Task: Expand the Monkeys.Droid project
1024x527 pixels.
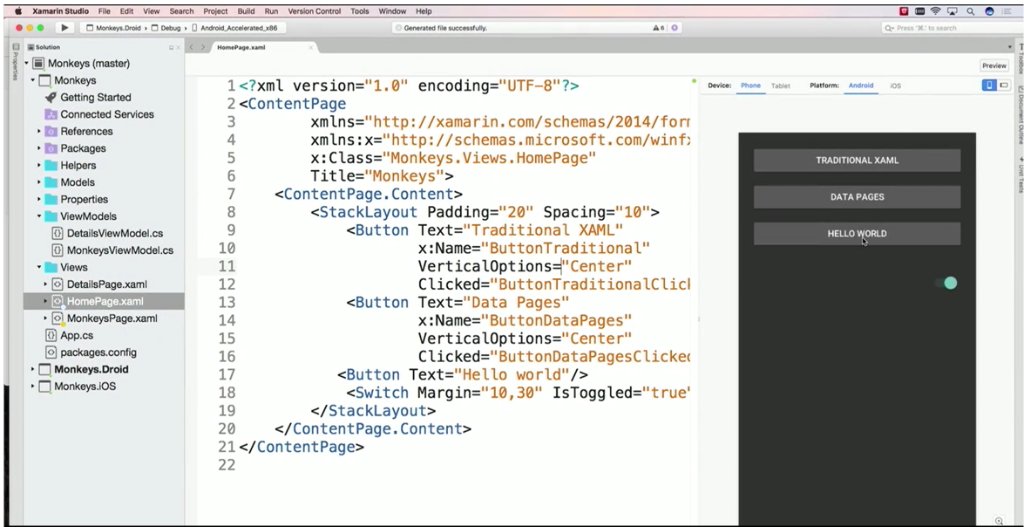Action: pos(33,369)
